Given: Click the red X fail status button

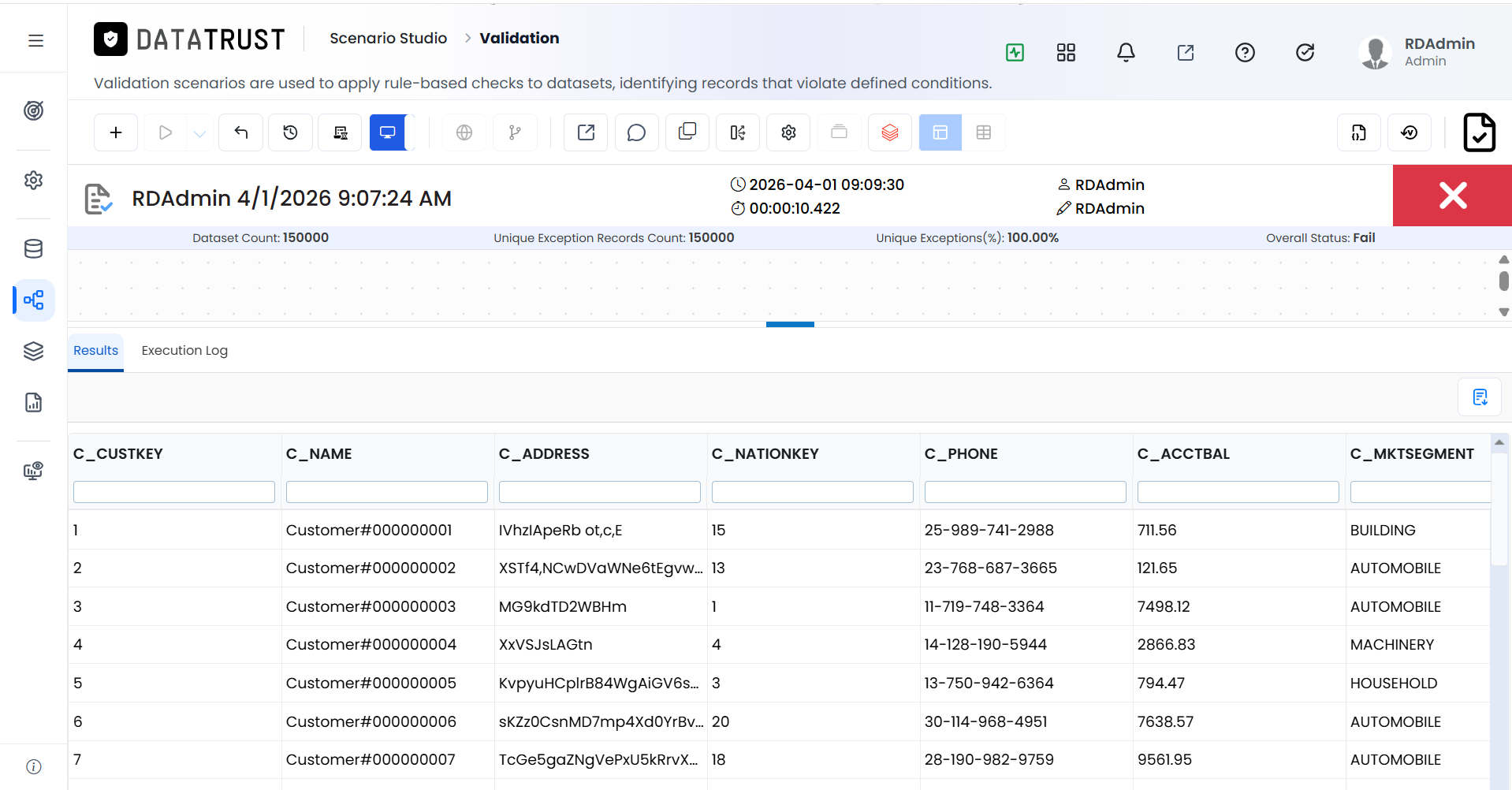Looking at the screenshot, I should pos(1452,196).
